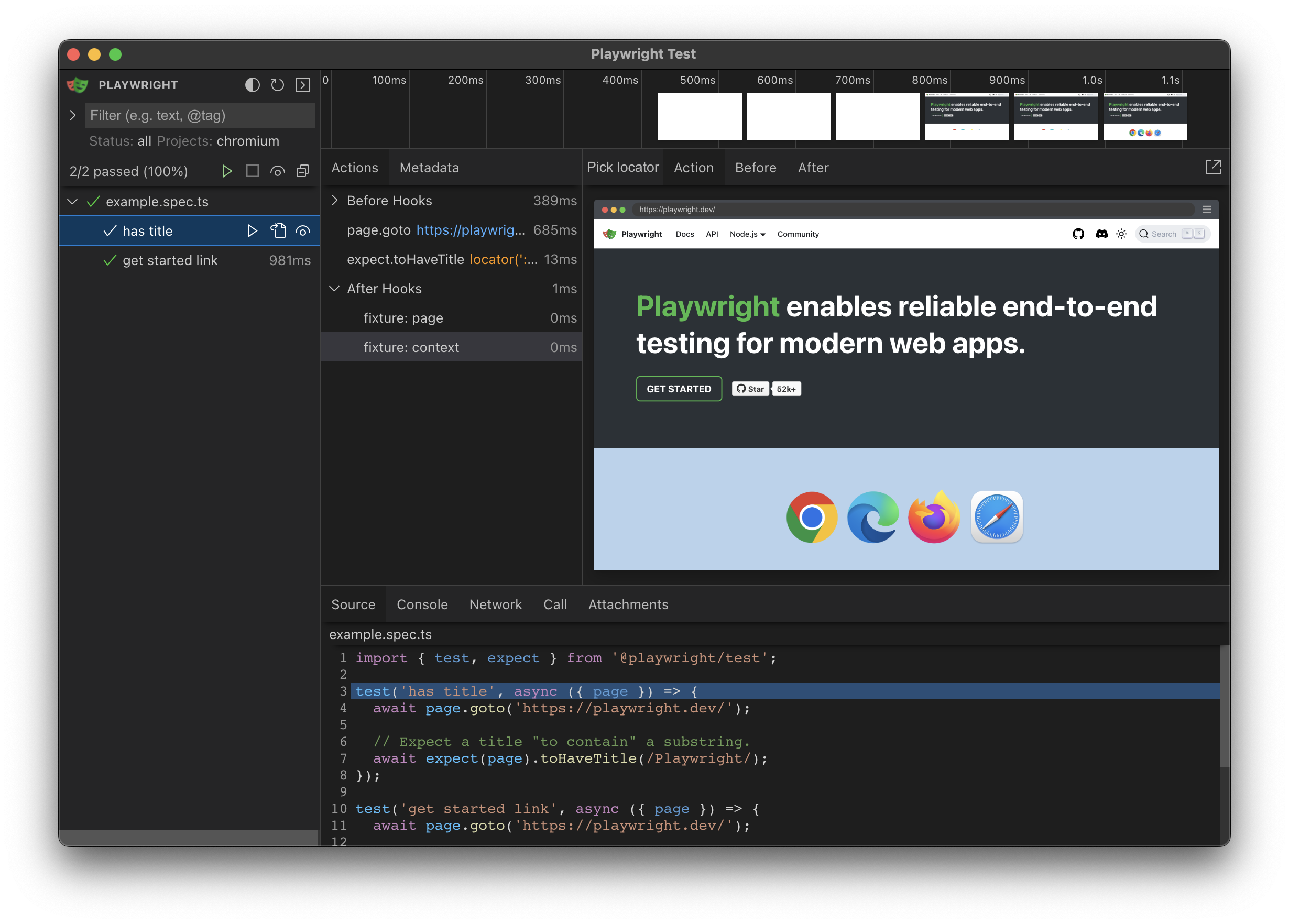Click the 500ms timeline marker

pyautogui.click(x=697, y=80)
